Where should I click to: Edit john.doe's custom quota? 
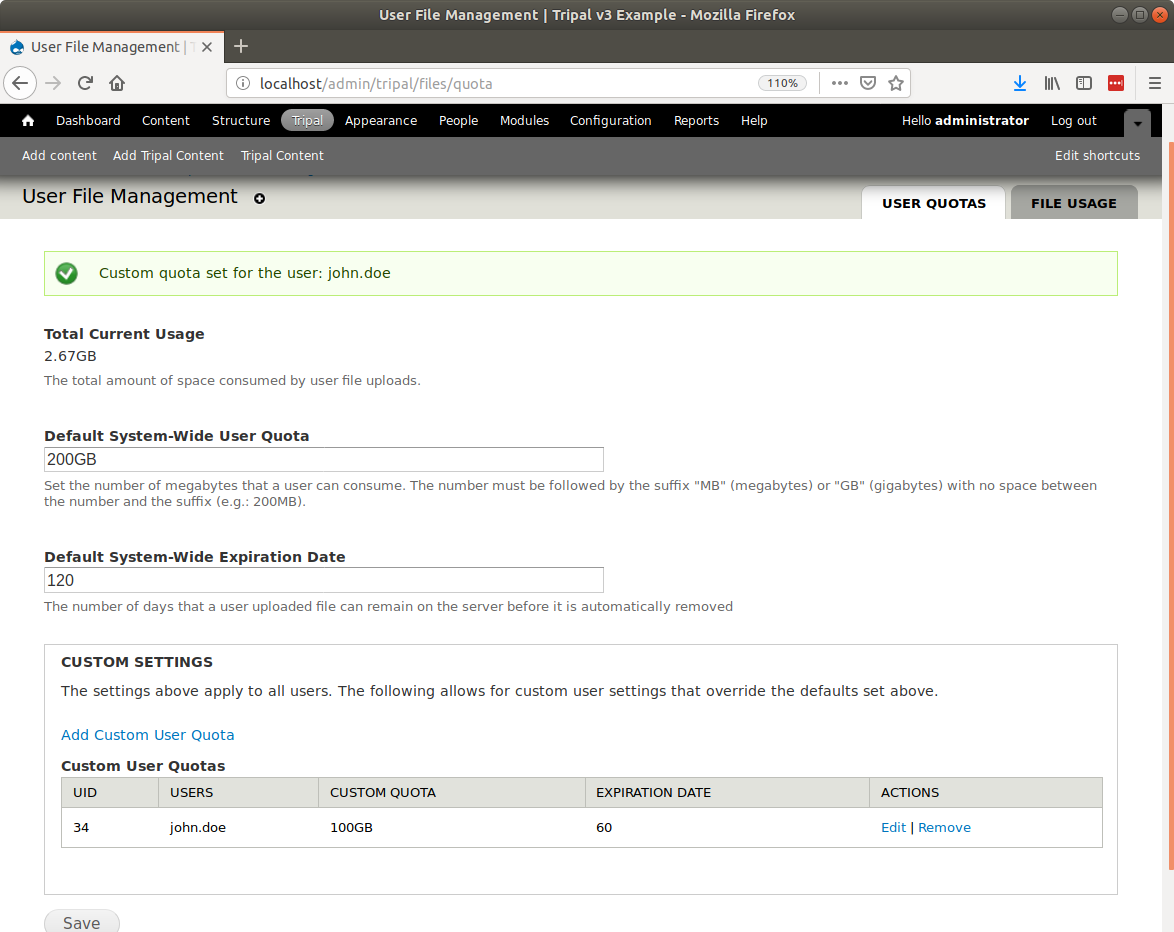pos(893,828)
